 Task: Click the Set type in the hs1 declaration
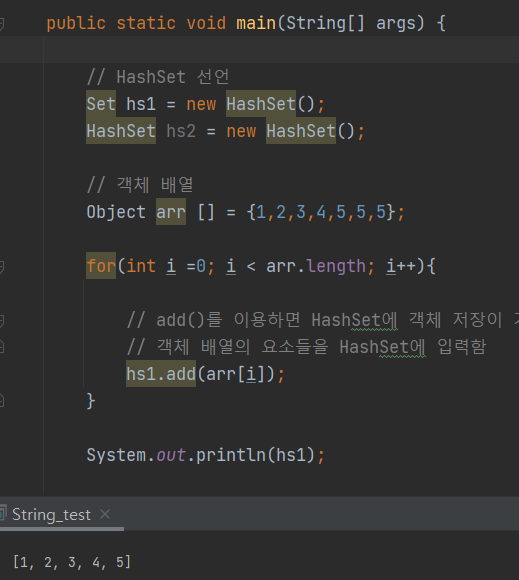(x=101, y=104)
